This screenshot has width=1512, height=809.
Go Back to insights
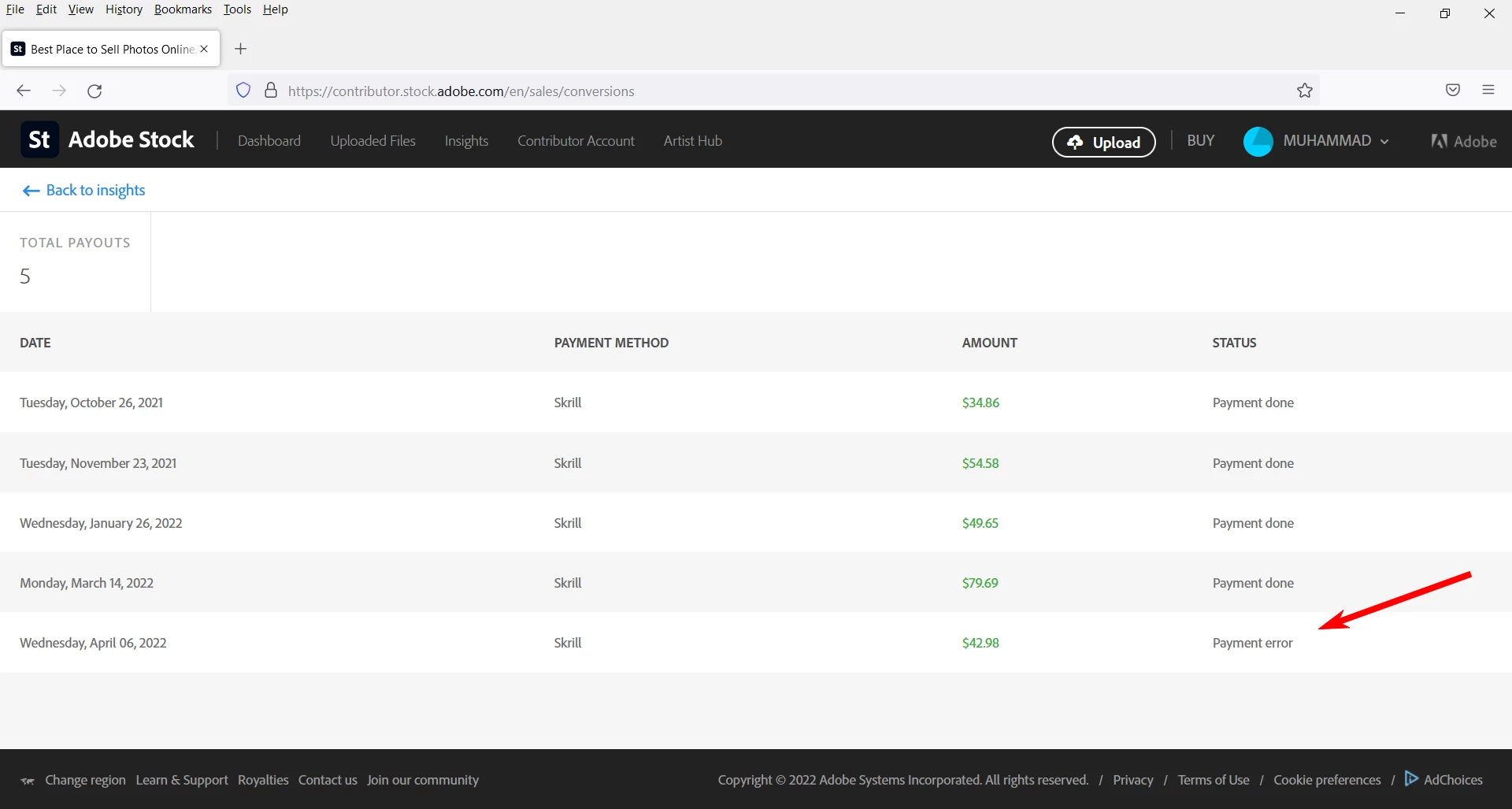pyautogui.click(x=84, y=190)
